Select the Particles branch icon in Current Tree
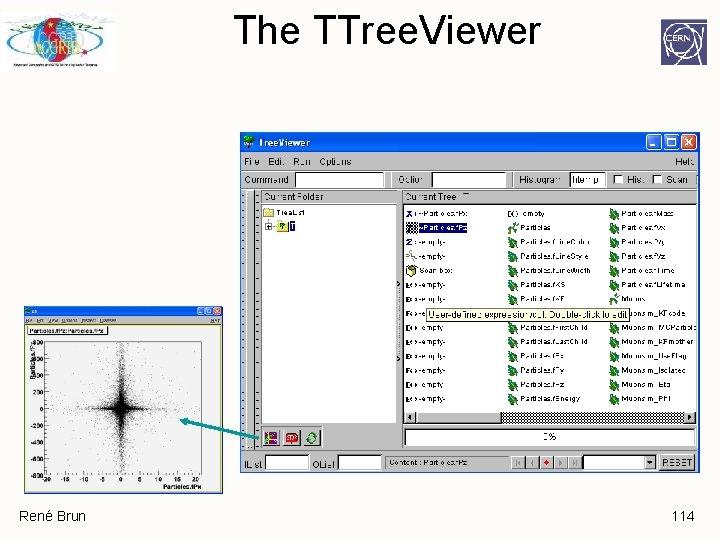This screenshot has width=720, height=540. 513,228
